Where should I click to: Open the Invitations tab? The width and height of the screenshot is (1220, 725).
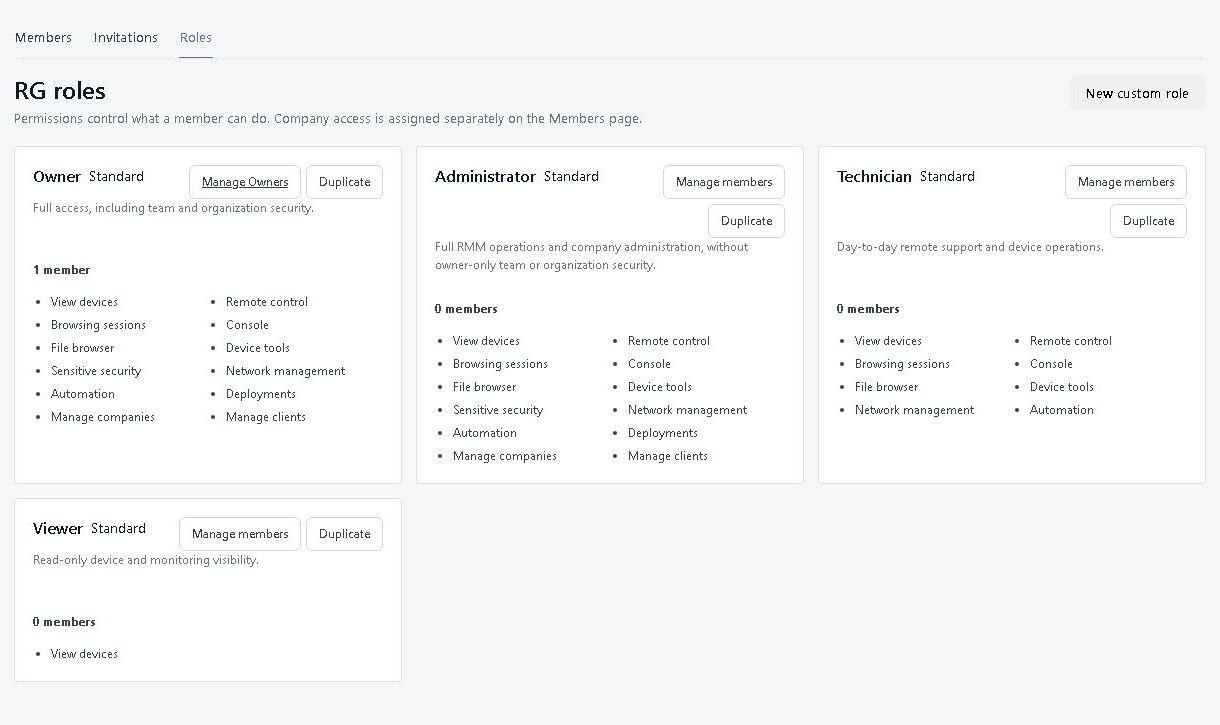pos(126,38)
